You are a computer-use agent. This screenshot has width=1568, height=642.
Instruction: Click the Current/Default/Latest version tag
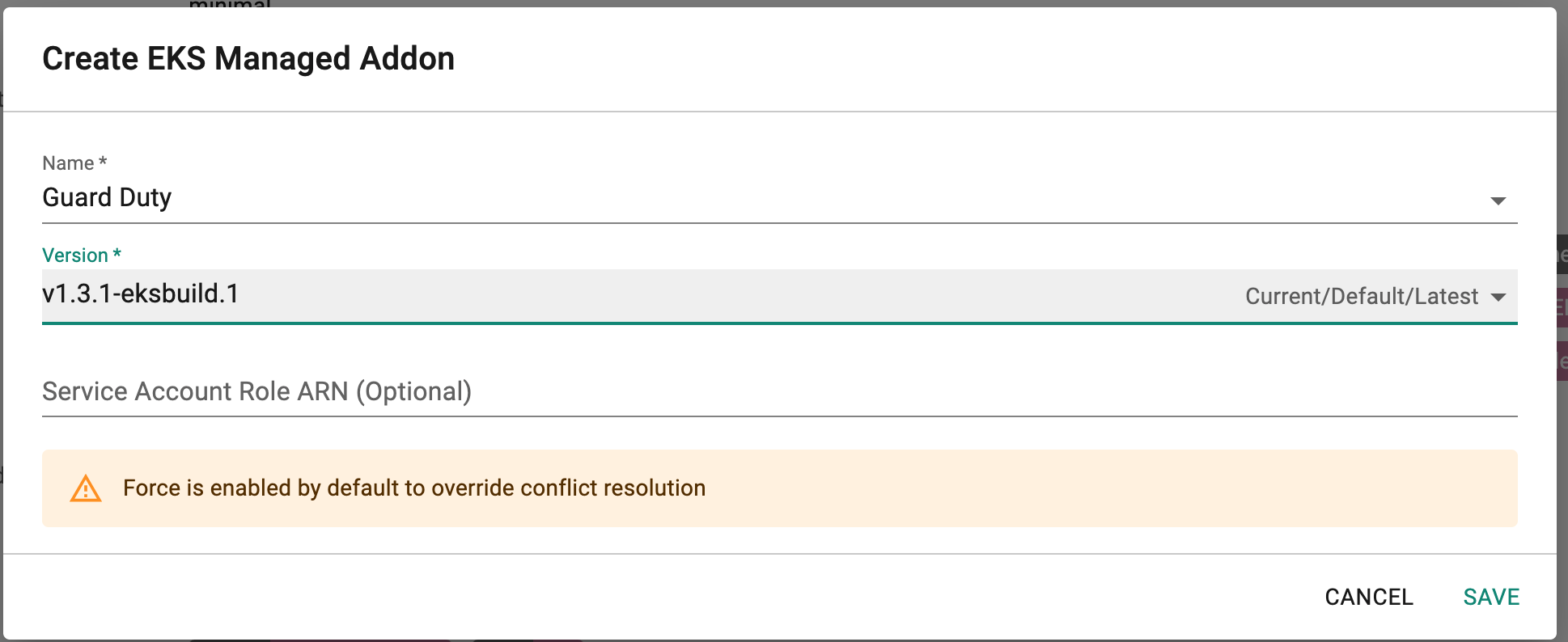point(1362,297)
